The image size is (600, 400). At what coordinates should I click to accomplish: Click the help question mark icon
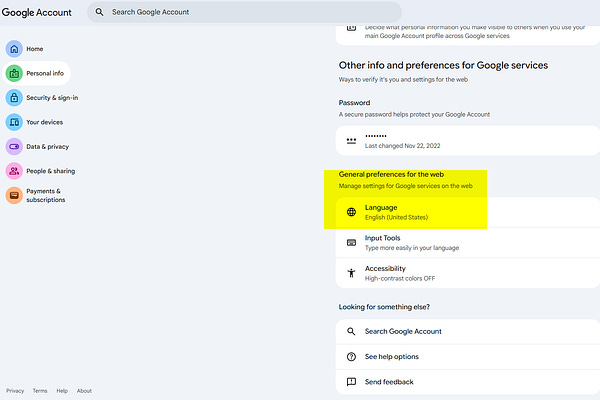[x=351, y=357]
